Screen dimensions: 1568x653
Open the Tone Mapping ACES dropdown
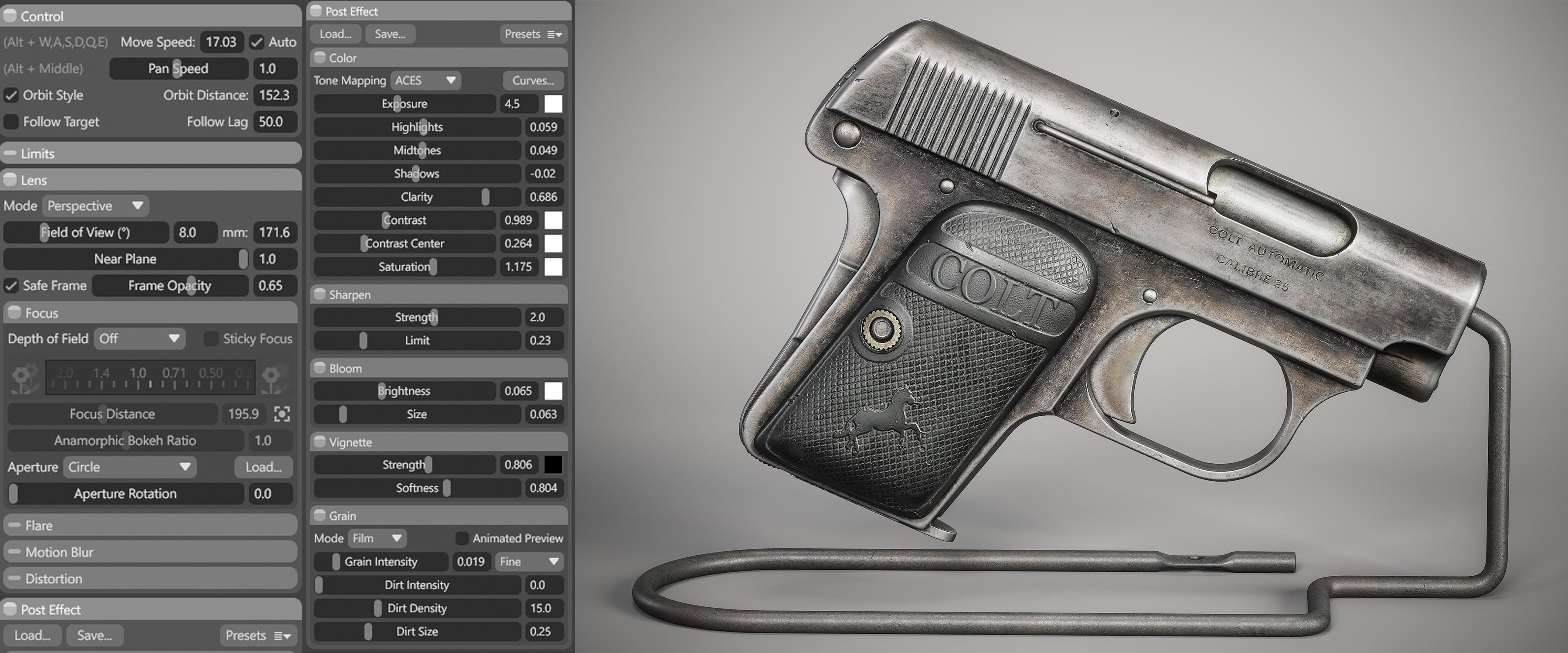(425, 80)
